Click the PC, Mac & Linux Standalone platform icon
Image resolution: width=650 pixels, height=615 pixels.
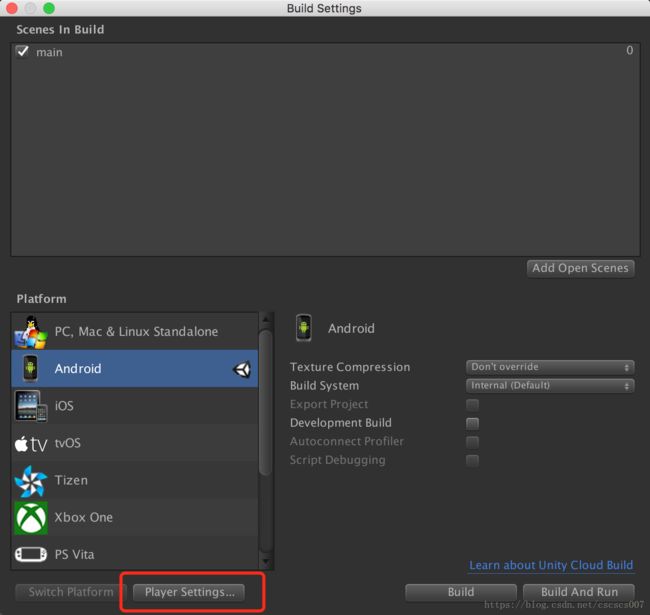coord(31,332)
